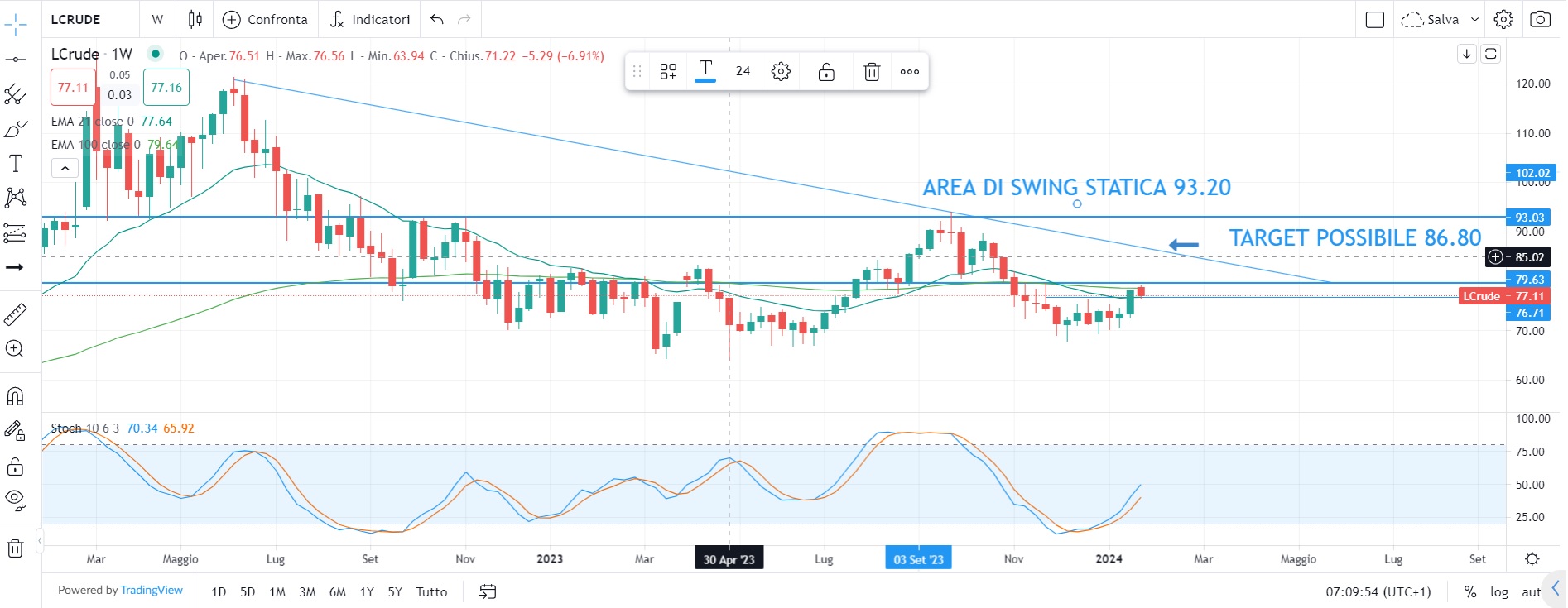1568x608 pixels.
Task: Toggle log scale on price axis
Action: coord(1498,591)
